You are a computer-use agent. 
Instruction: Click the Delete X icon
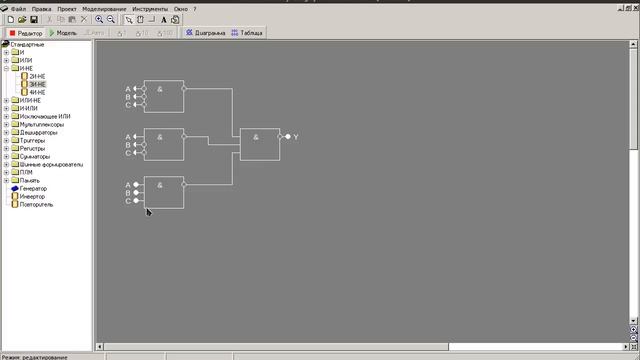84,20
